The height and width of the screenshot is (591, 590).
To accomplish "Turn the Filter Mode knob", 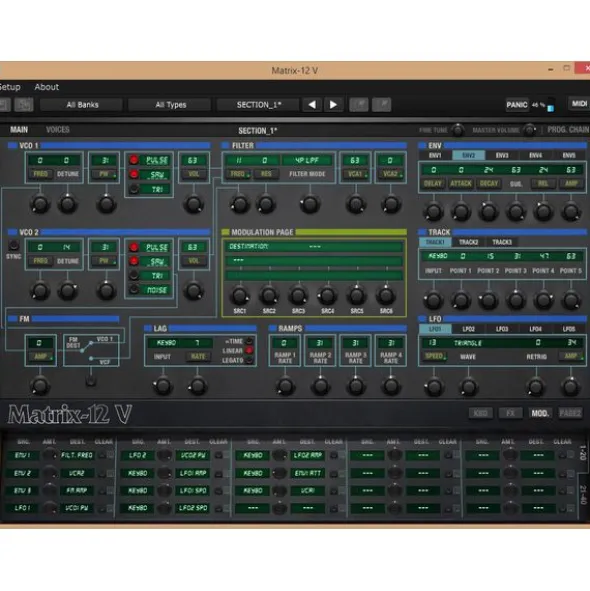I will click(310, 204).
